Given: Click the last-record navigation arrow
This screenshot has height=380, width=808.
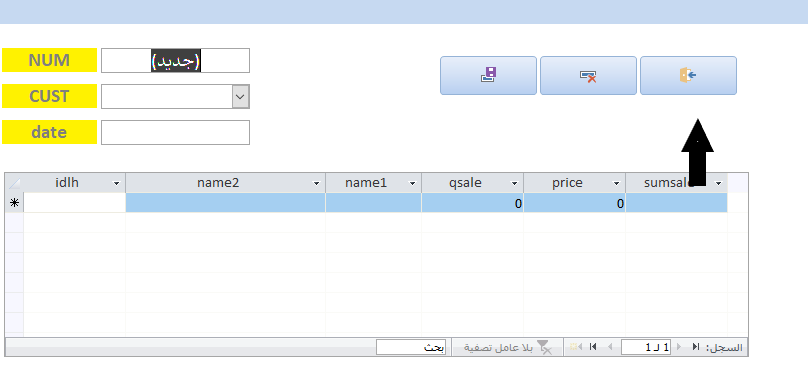Looking at the screenshot, I should tap(593, 347).
